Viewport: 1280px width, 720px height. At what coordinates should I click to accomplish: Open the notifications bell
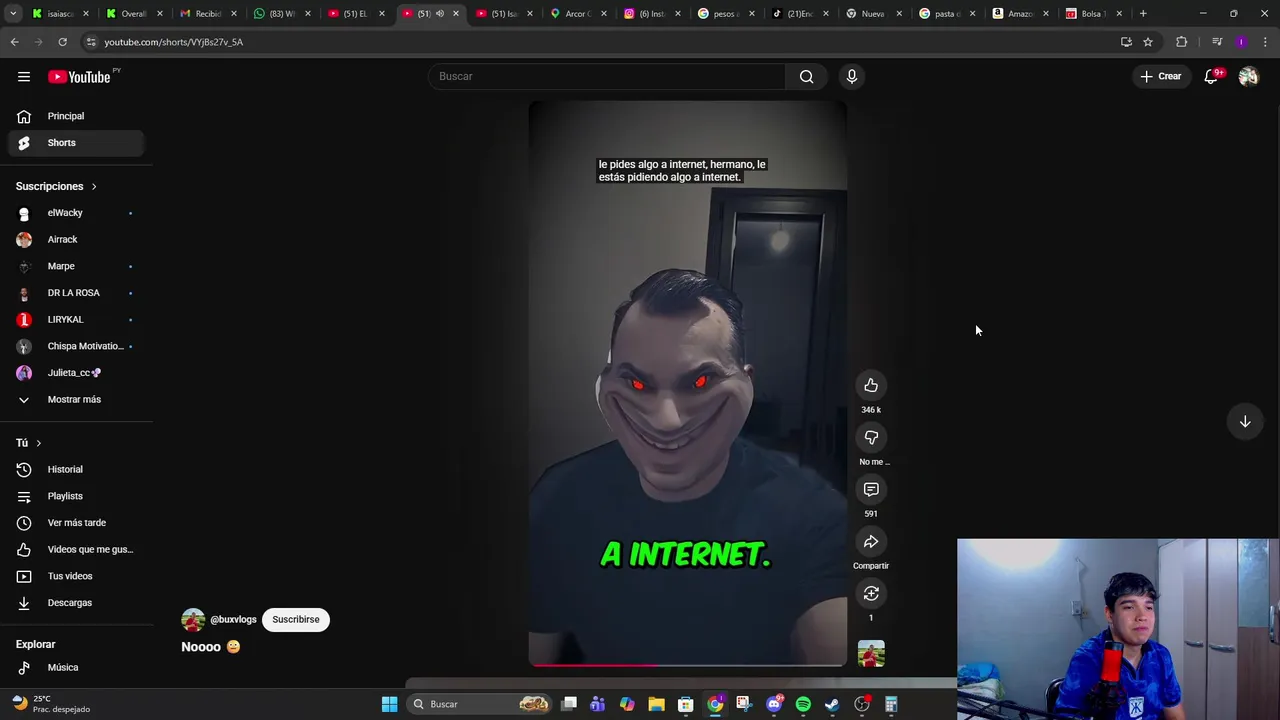[1211, 76]
